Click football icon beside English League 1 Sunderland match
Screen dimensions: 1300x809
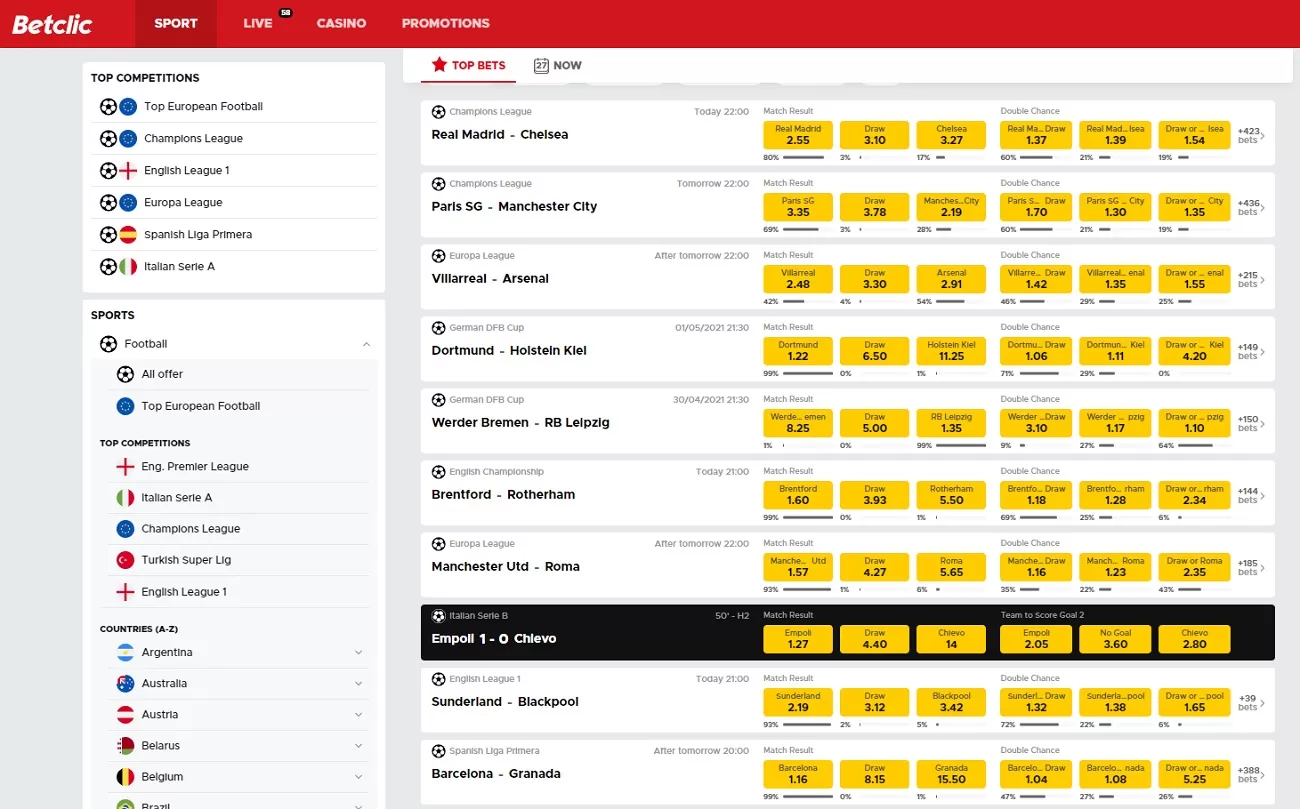(438, 679)
